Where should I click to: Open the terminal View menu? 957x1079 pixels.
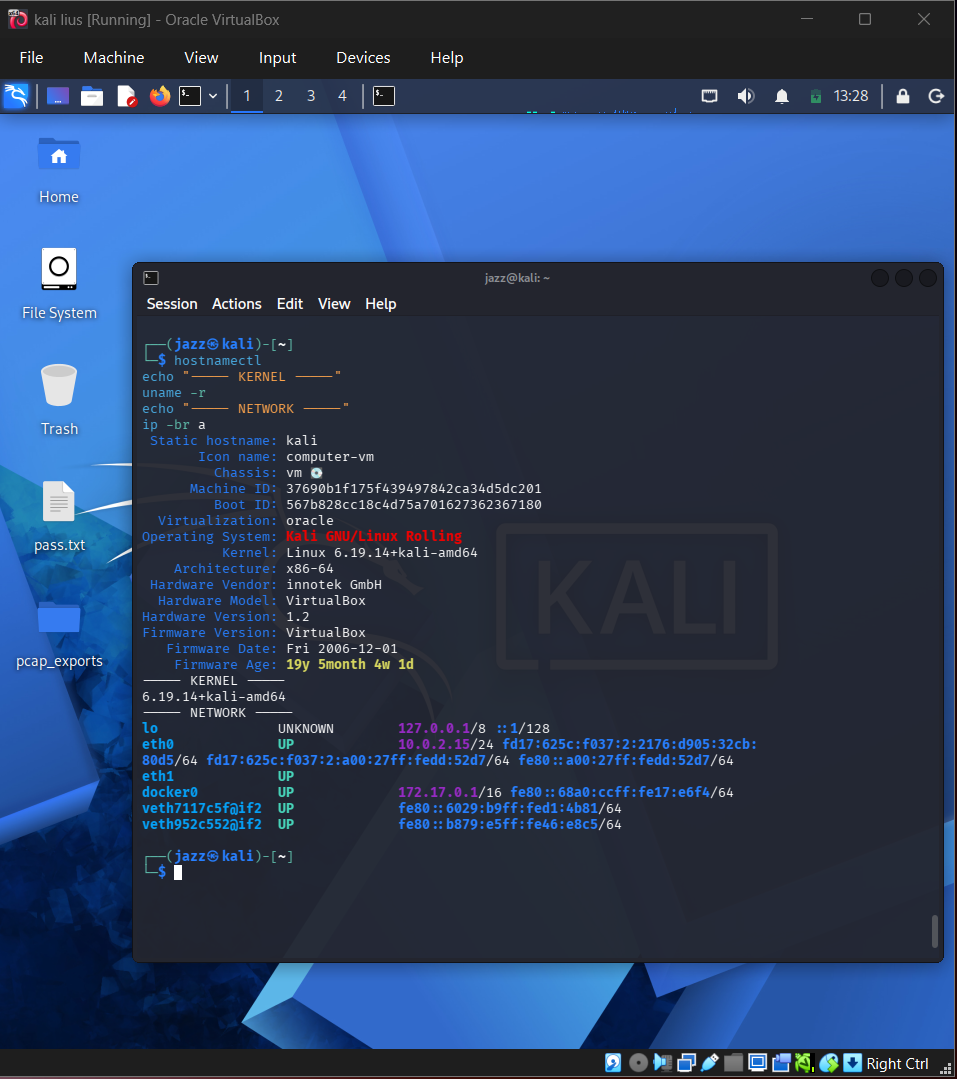click(334, 303)
